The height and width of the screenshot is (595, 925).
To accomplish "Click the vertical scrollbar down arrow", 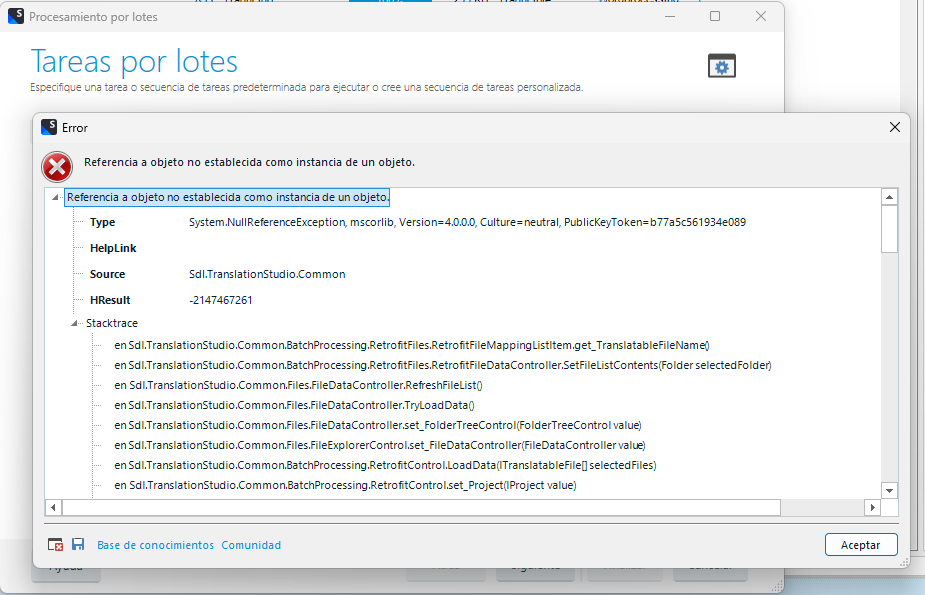I will click(x=889, y=491).
